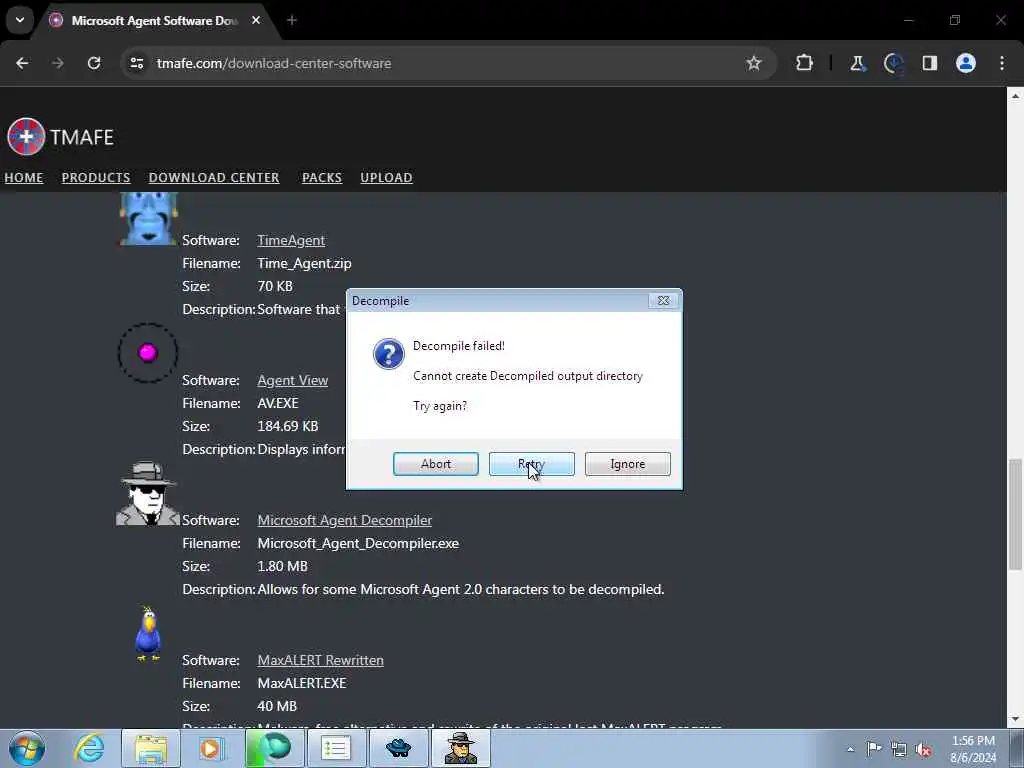Open the HOME navigation item
The image size is (1024, 768).
coord(24,178)
